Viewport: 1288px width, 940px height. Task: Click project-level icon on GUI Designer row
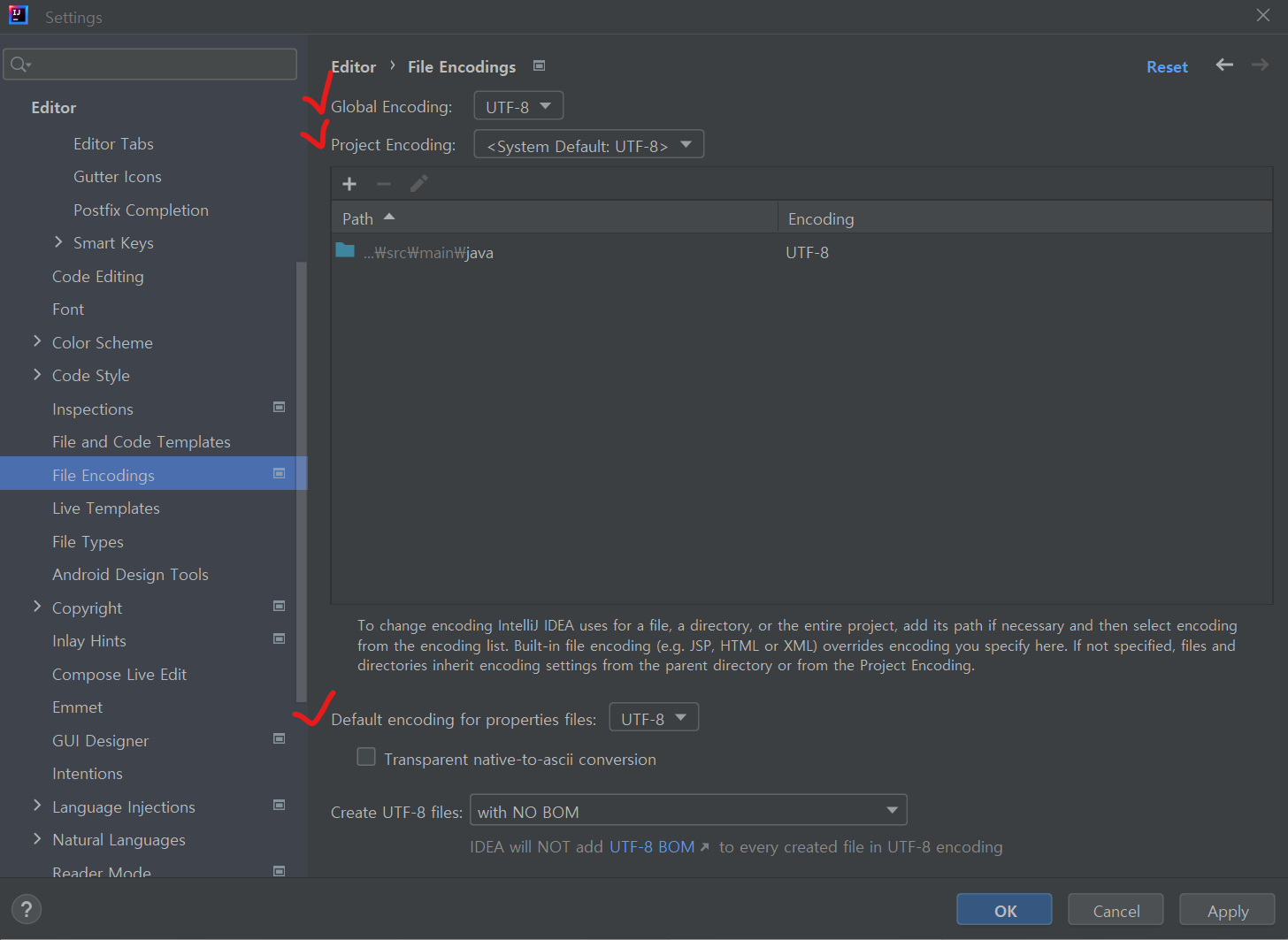(x=279, y=738)
